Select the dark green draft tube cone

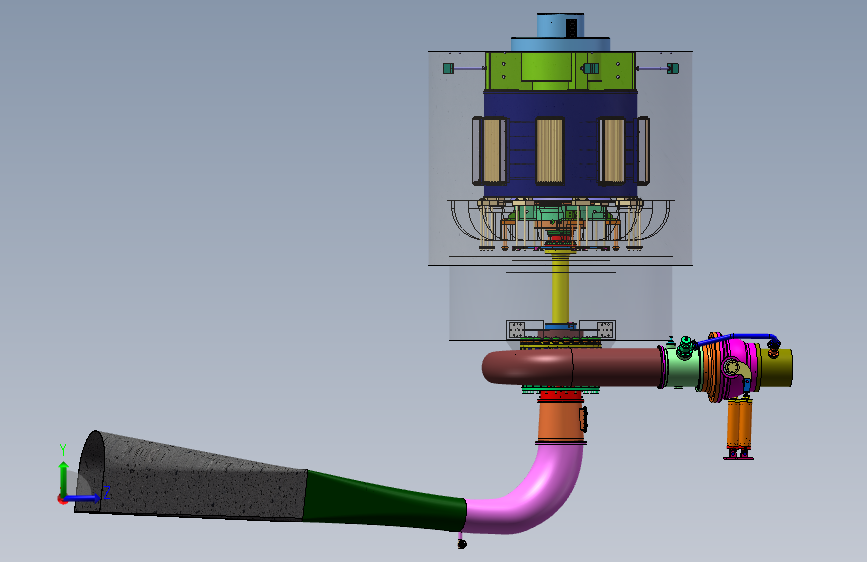point(385,501)
